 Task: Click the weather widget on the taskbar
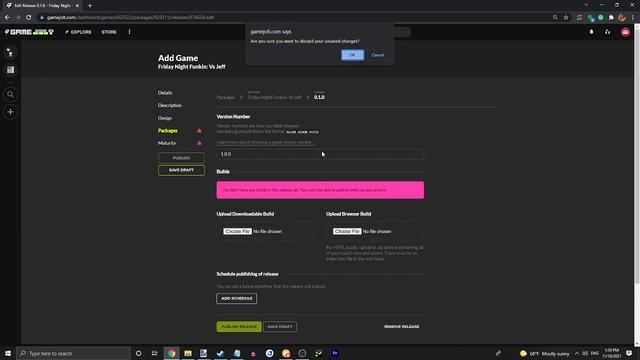[544, 353]
